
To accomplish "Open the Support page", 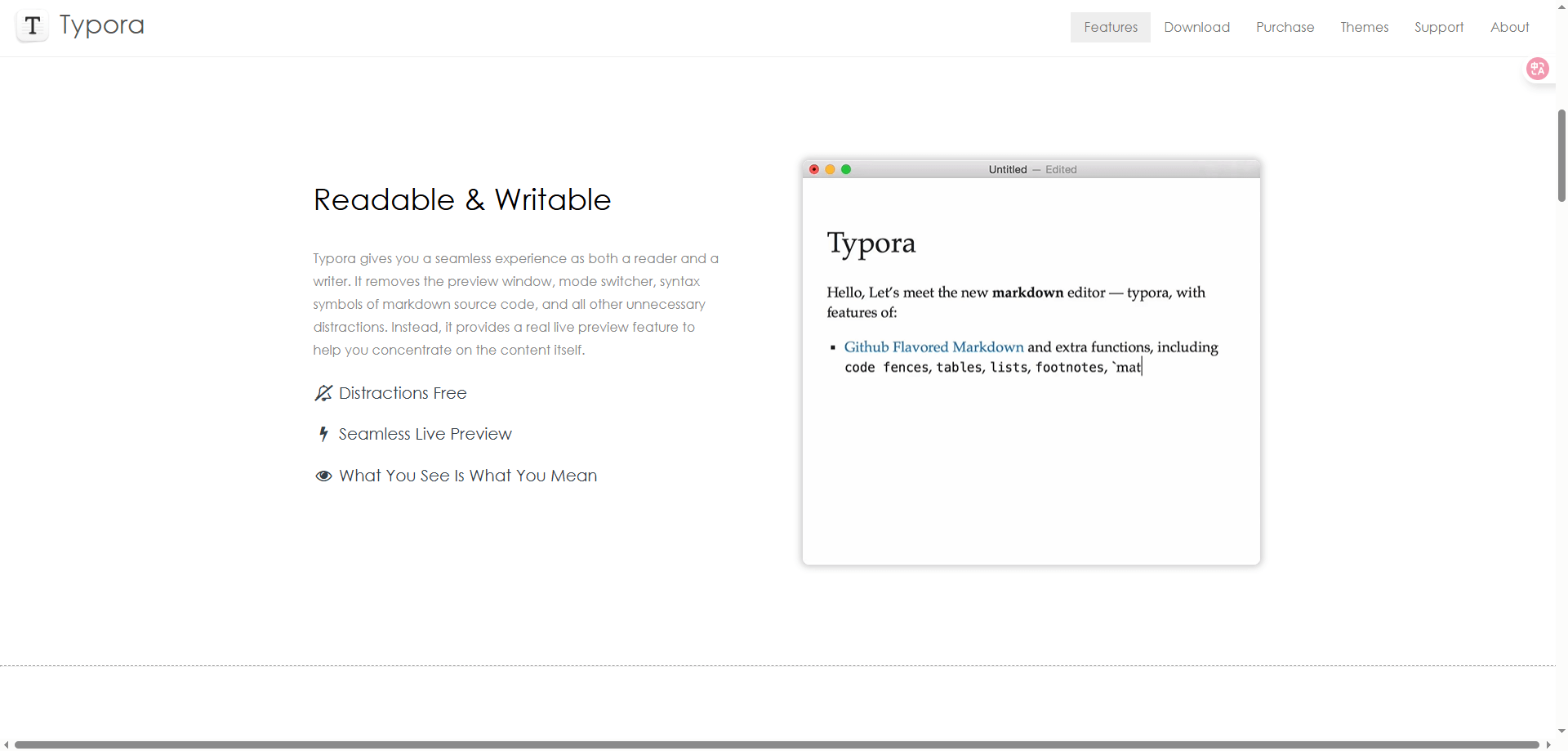I will point(1439,27).
